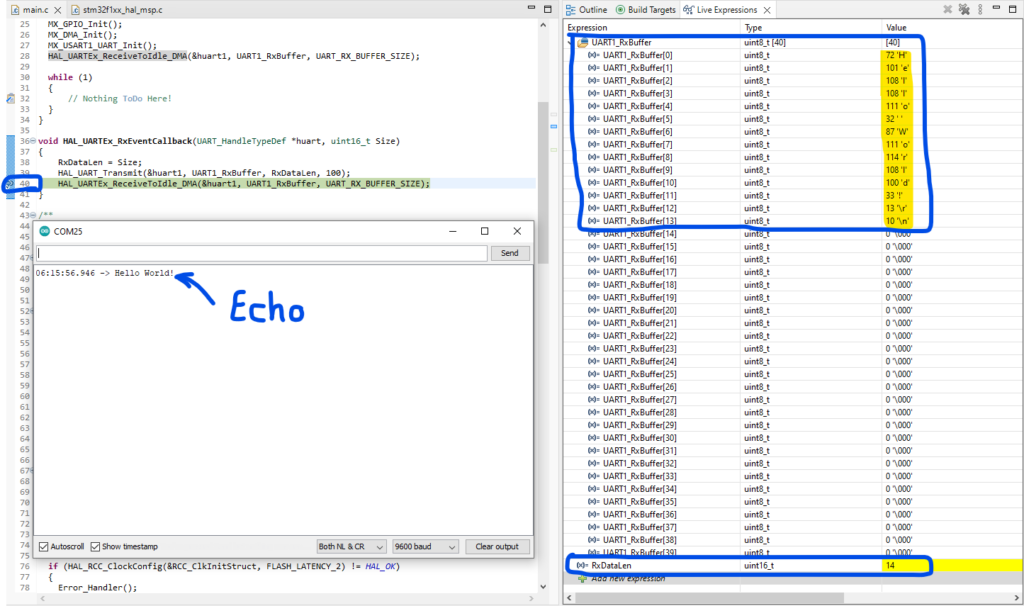Click the remove selected expression icon
Viewport: 1024px width, 606px height.
coord(948,9)
